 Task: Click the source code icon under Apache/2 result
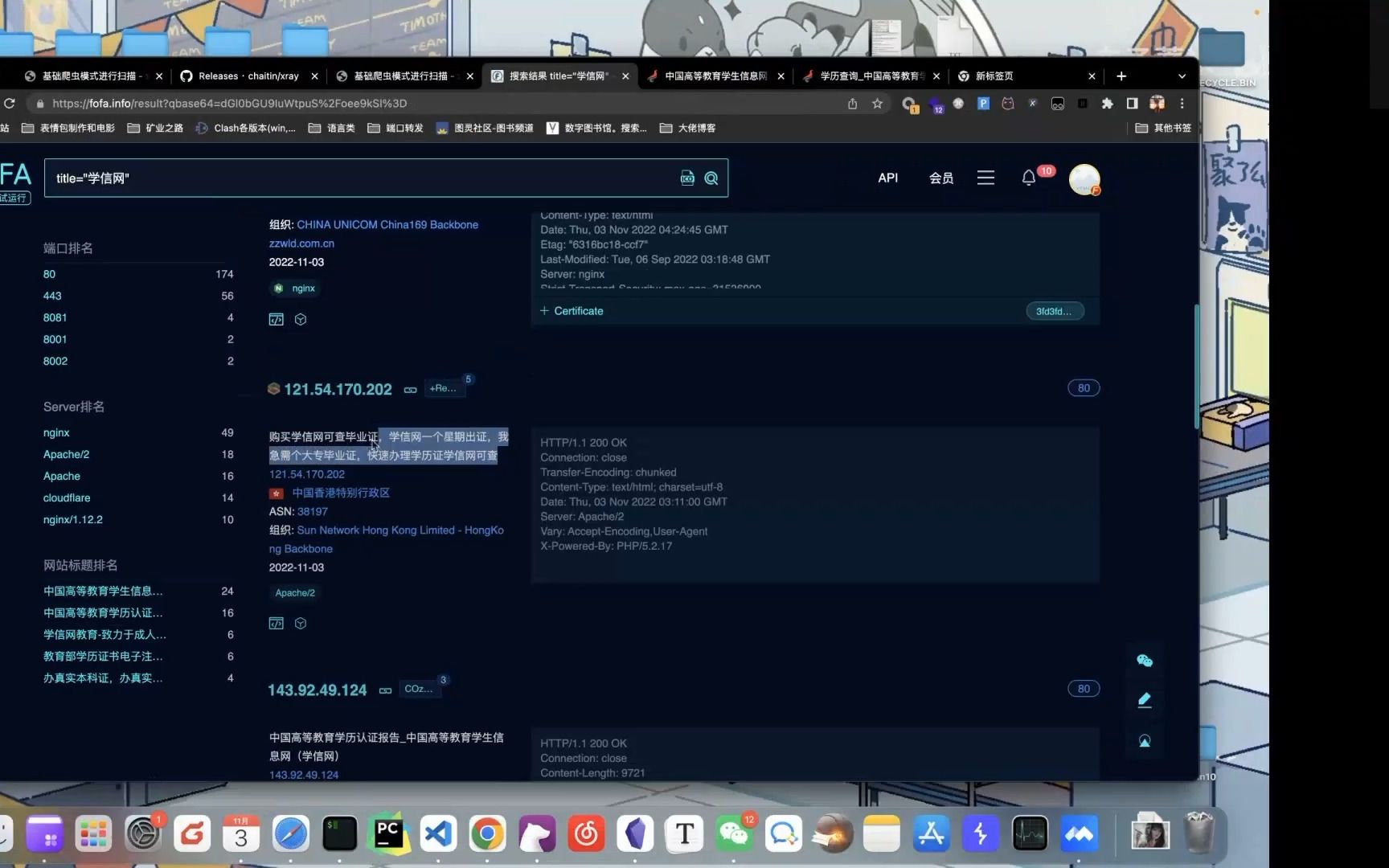pyautogui.click(x=276, y=623)
